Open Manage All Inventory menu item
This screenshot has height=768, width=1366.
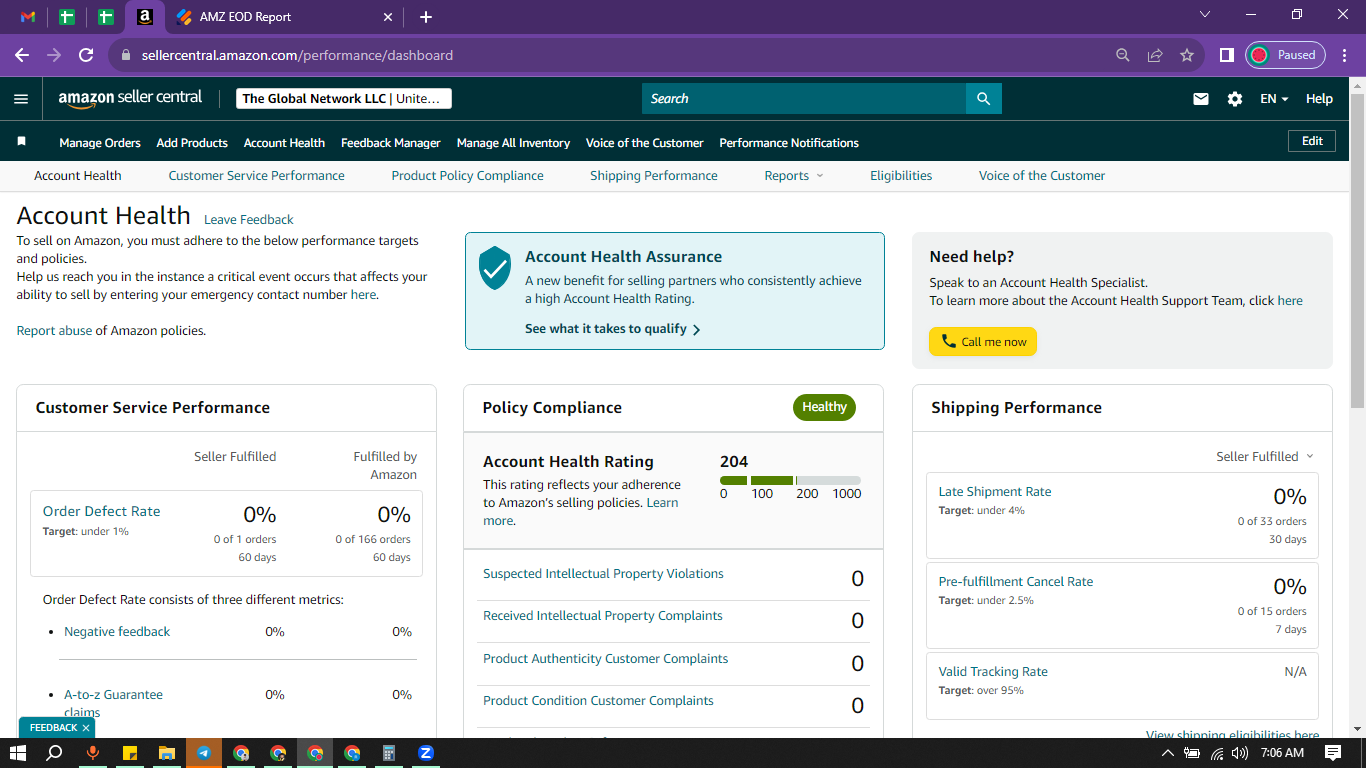[513, 143]
